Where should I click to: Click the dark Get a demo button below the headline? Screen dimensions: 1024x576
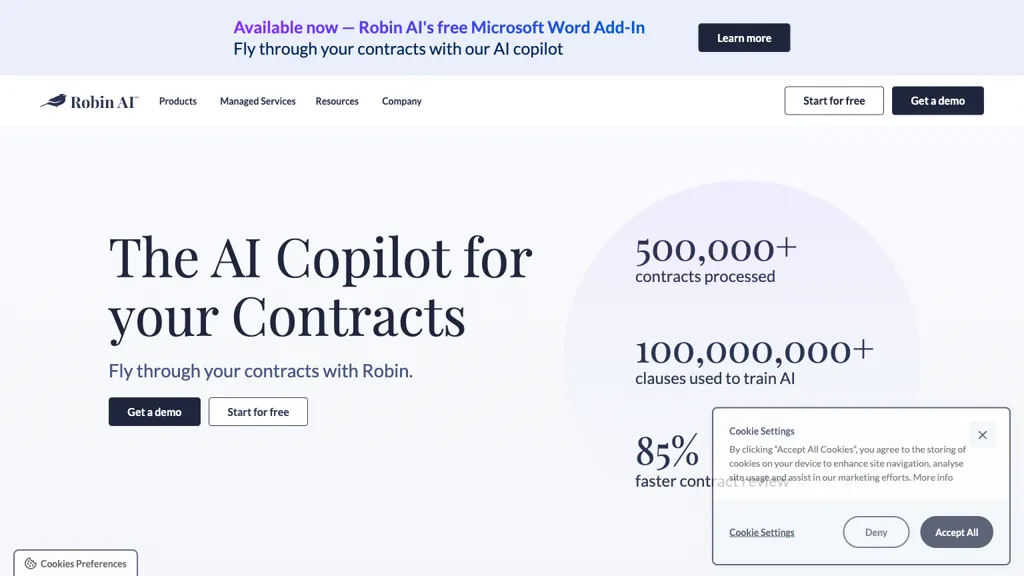pyautogui.click(x=154, y=411)
